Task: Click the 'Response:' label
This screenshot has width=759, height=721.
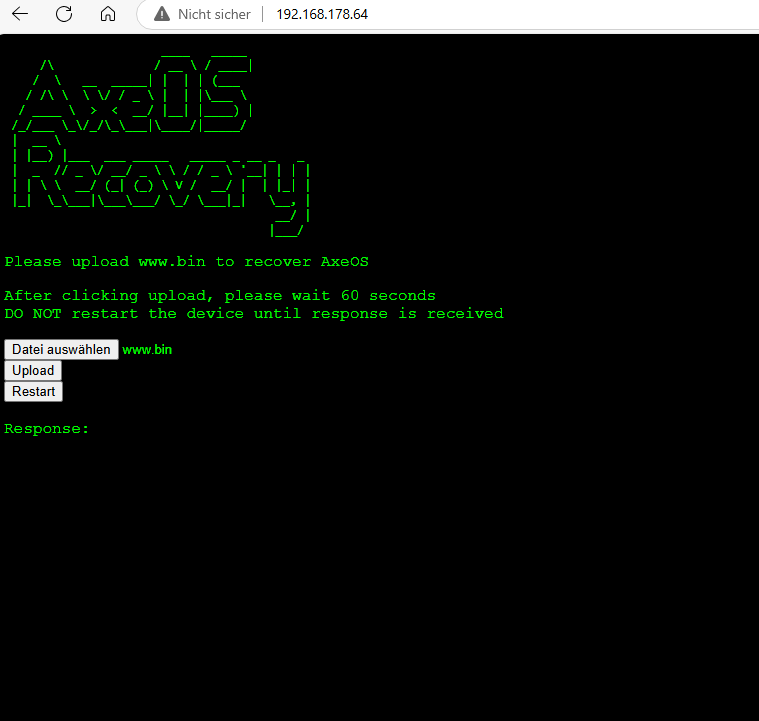Action: point(46,429)
